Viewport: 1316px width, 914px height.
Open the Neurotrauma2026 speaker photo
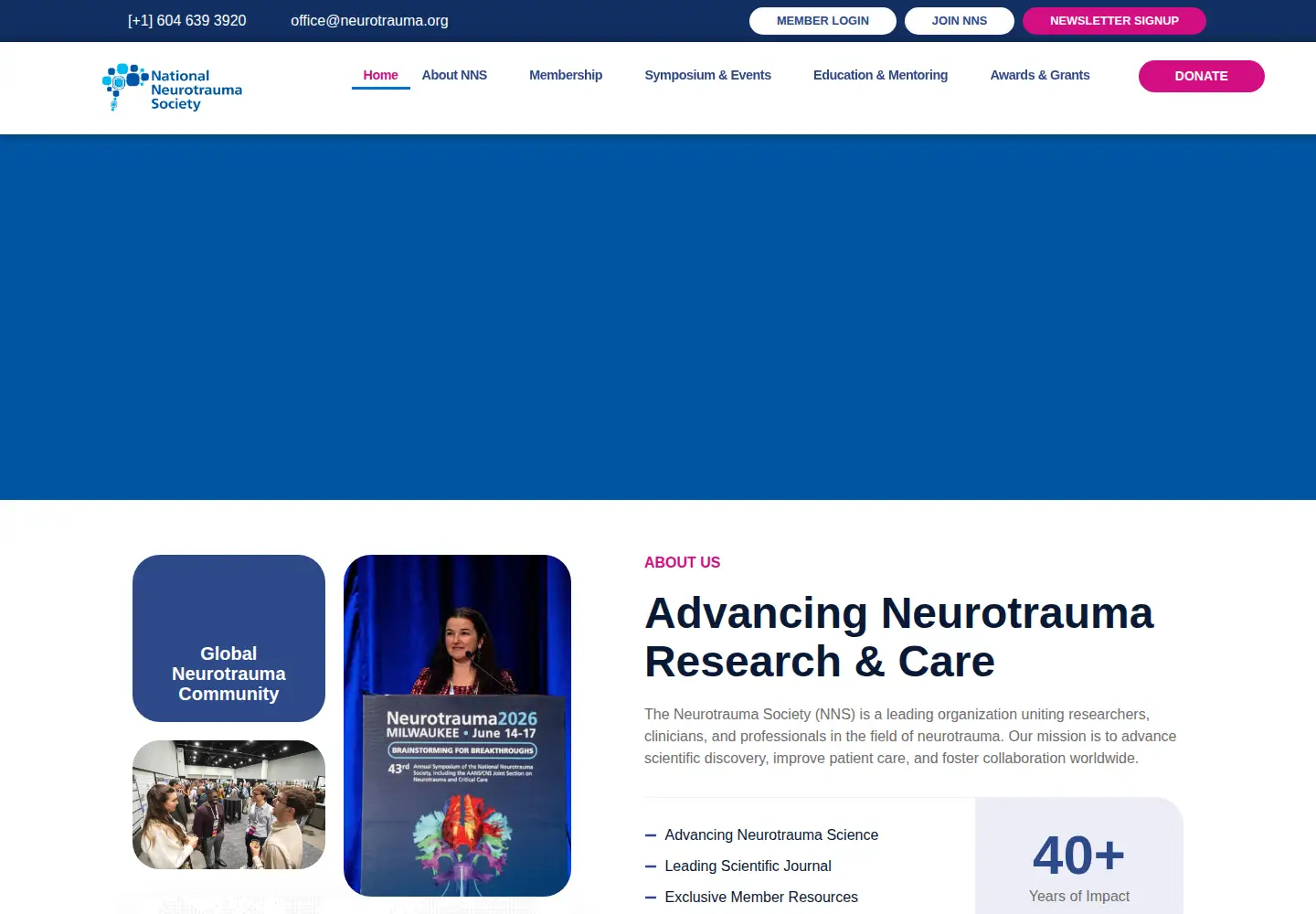457,726
